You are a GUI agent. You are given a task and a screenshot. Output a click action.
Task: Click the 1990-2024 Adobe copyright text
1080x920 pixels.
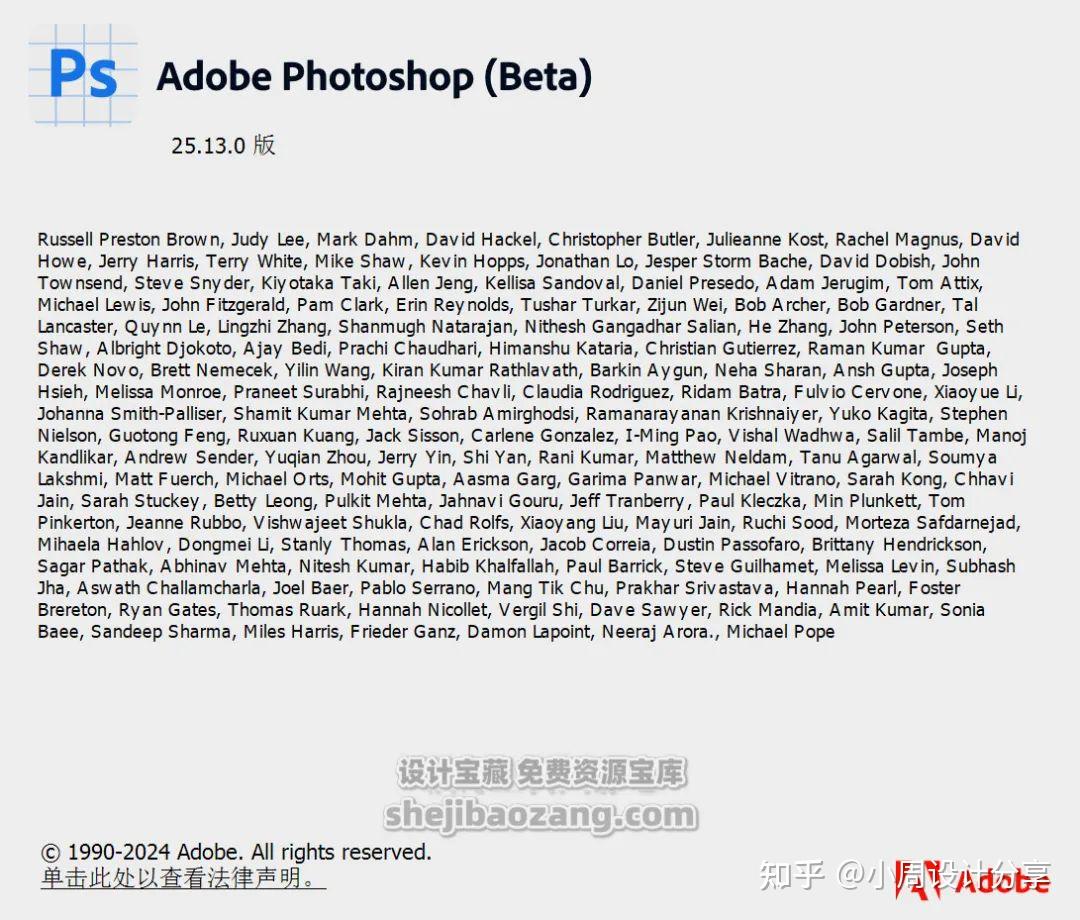pyautogui.click(x=236, y=852)
